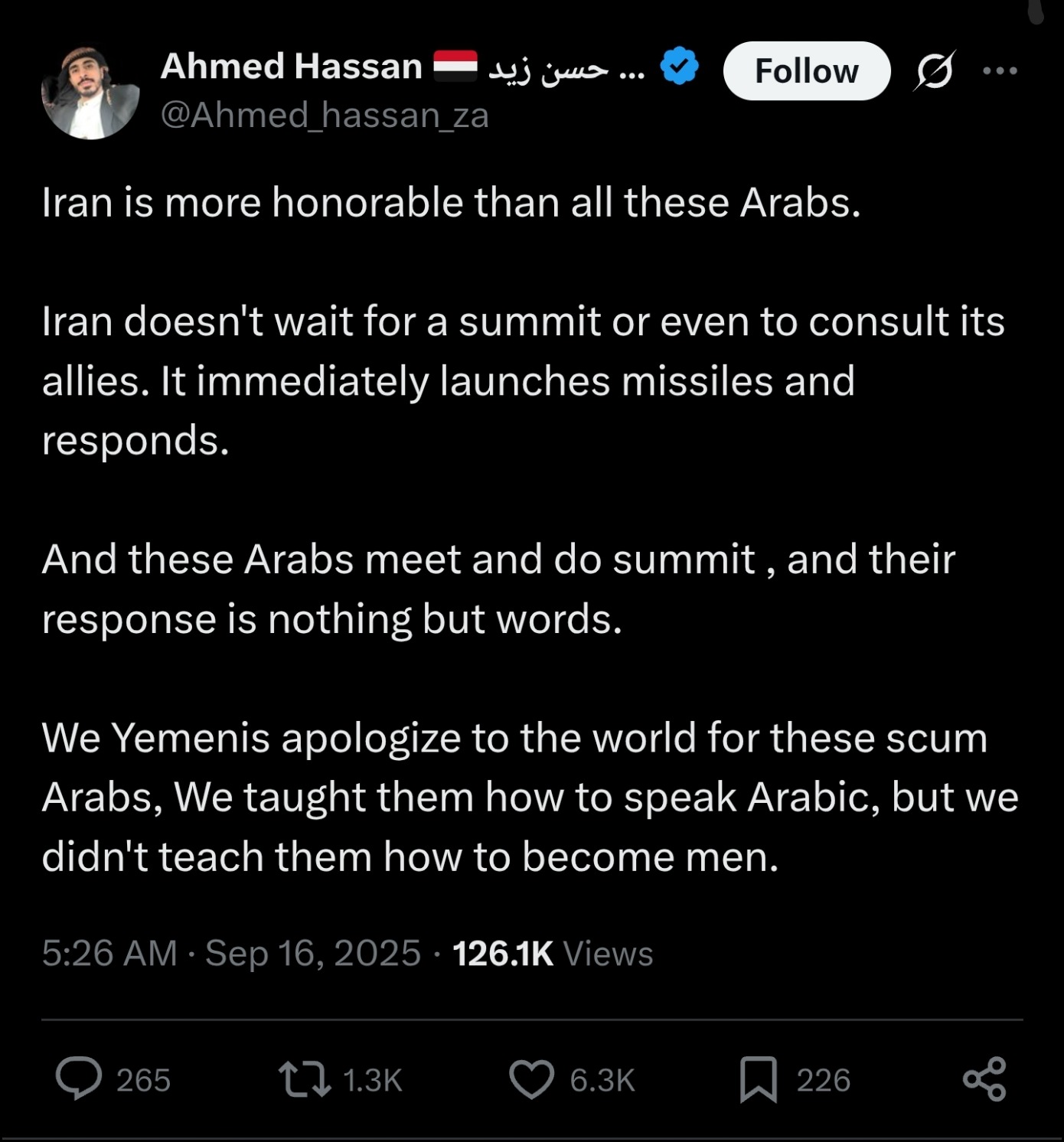
Task: Click the blue verified badge
Action: point(680,66)
